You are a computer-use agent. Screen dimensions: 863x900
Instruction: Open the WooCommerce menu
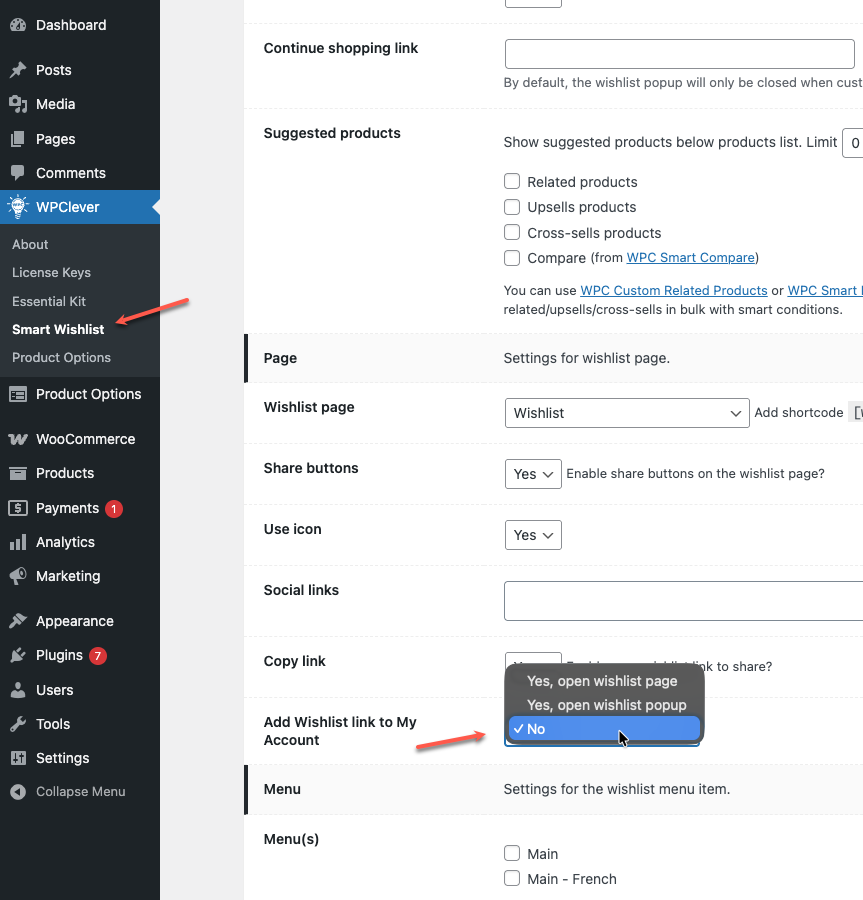pyautogui.click(x=80, y=439)
